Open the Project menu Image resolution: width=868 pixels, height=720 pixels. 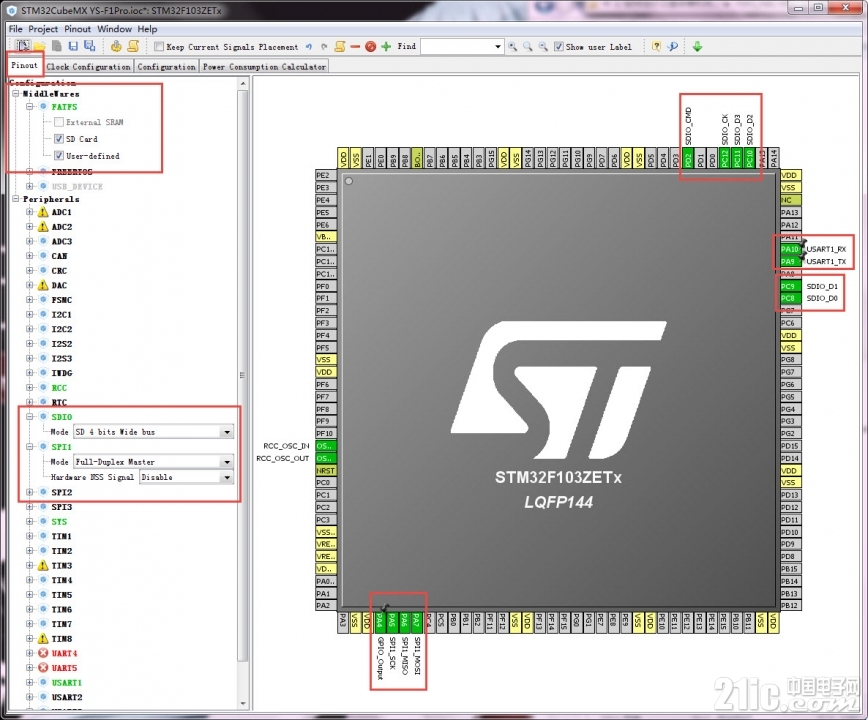point(43,29)
